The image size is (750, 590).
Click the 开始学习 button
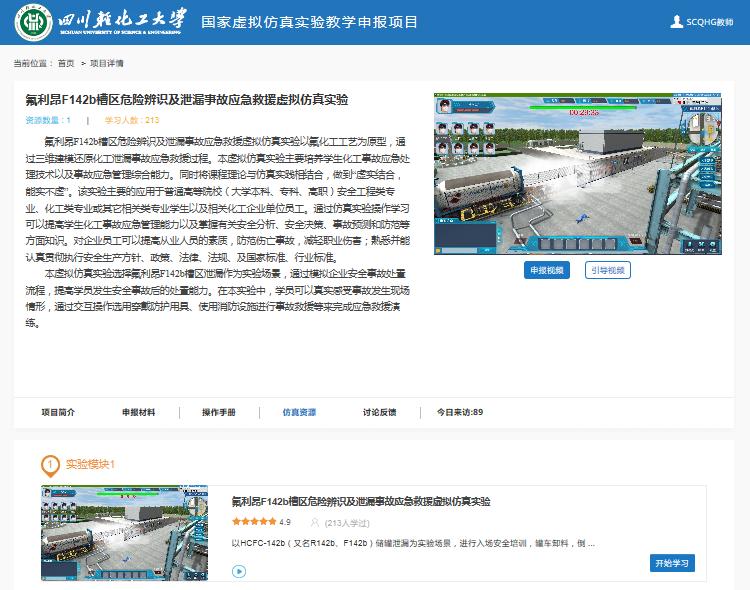[671, 562]
